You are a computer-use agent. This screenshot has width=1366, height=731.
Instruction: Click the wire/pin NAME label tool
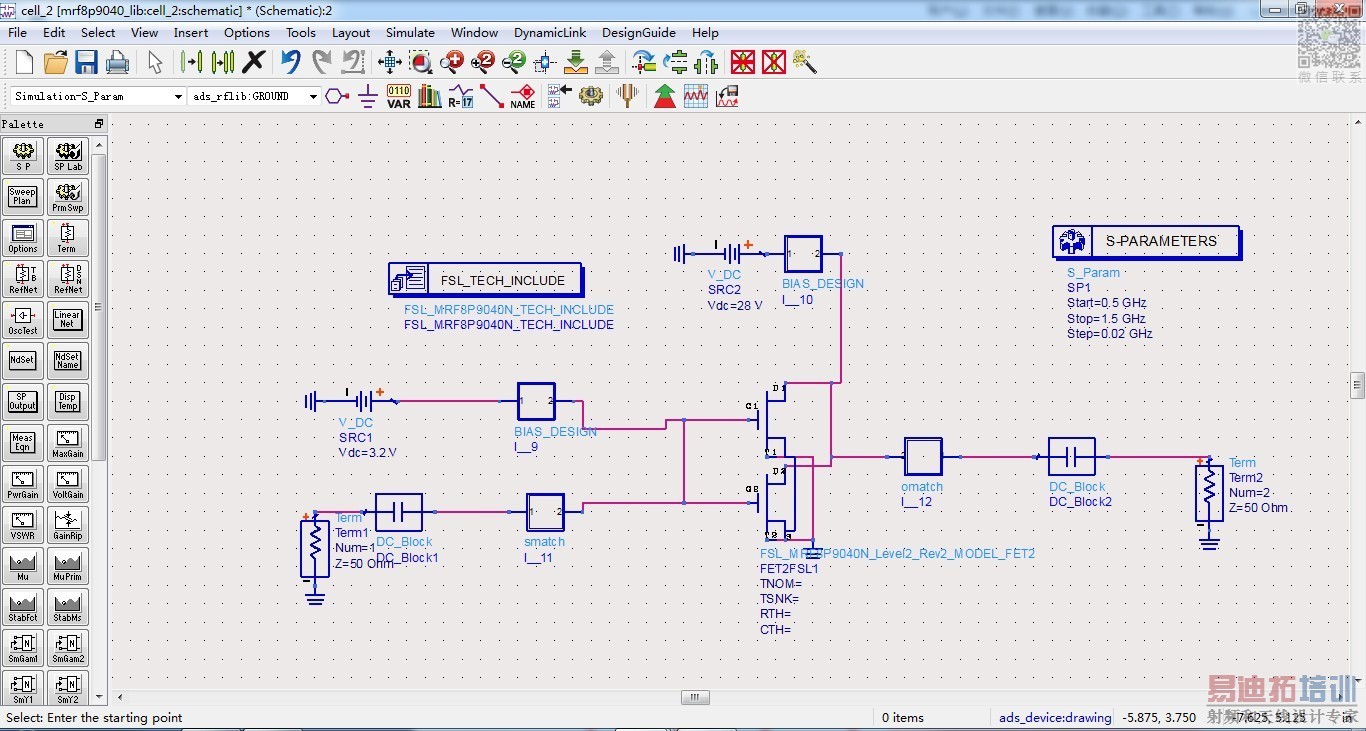[523, 96]
